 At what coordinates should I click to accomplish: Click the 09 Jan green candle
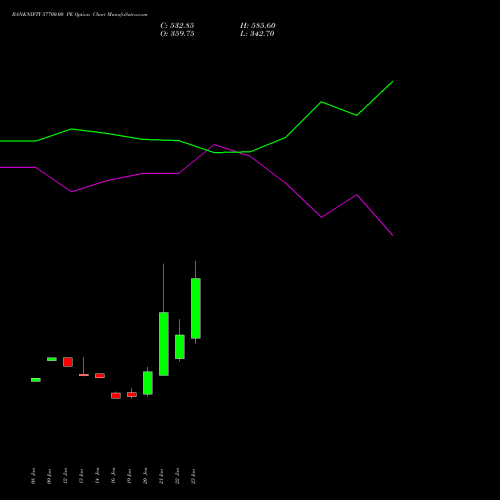coord(52,359)
